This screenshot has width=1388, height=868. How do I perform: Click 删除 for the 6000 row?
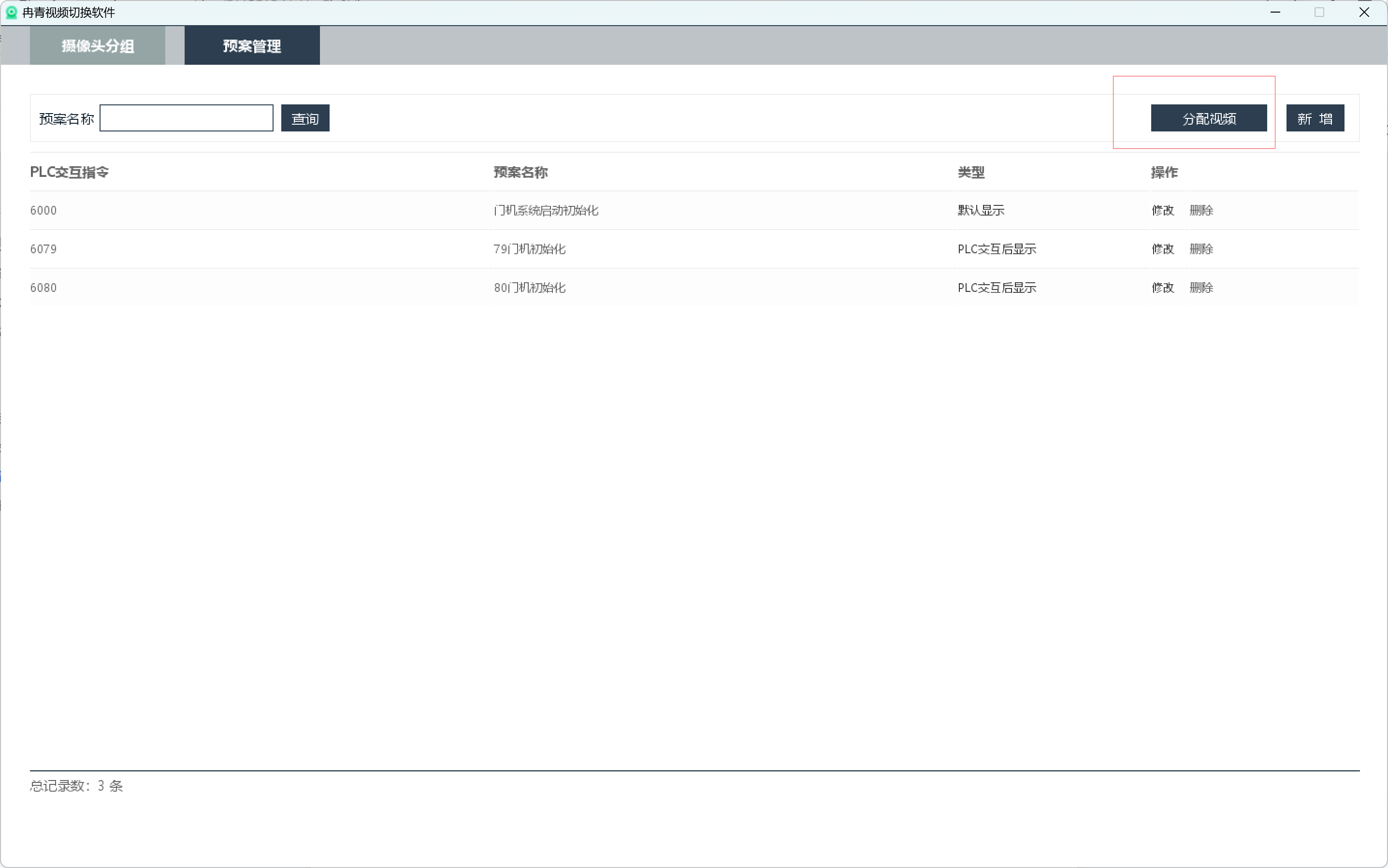(x=1201, y=210)
